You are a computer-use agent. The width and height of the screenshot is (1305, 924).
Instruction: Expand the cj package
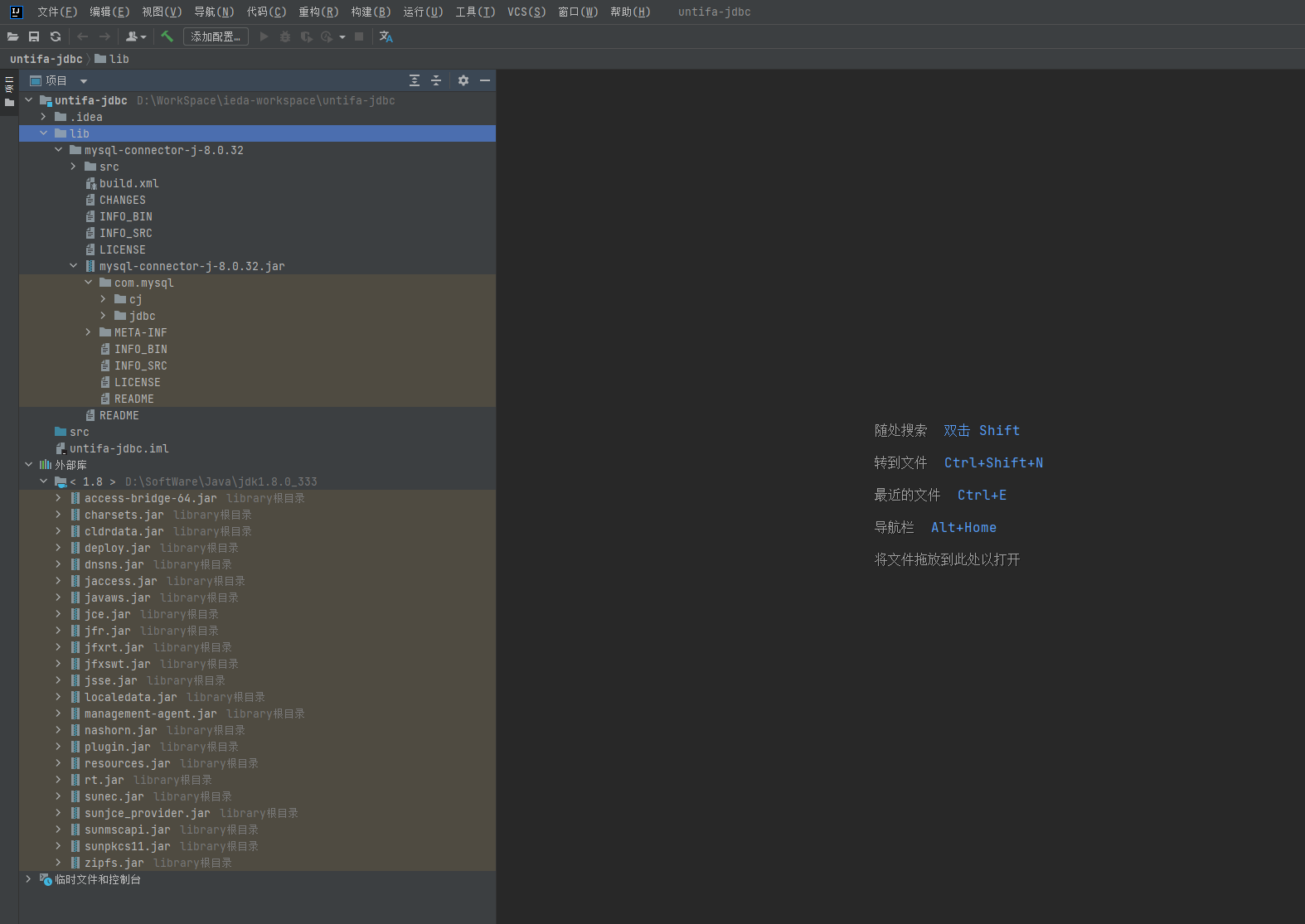pyautogui.click(x=104, y=299)
